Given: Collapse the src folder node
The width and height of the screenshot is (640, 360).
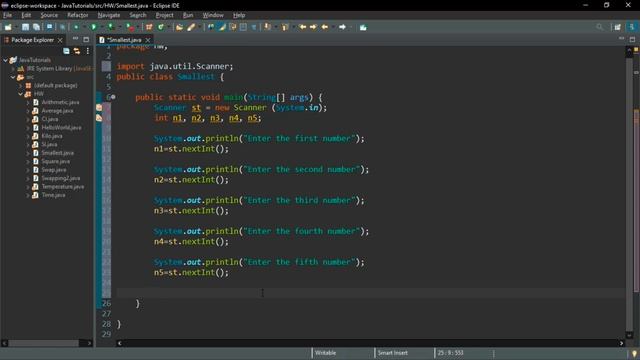Looking at the screenshot, I should pos(13,77).
